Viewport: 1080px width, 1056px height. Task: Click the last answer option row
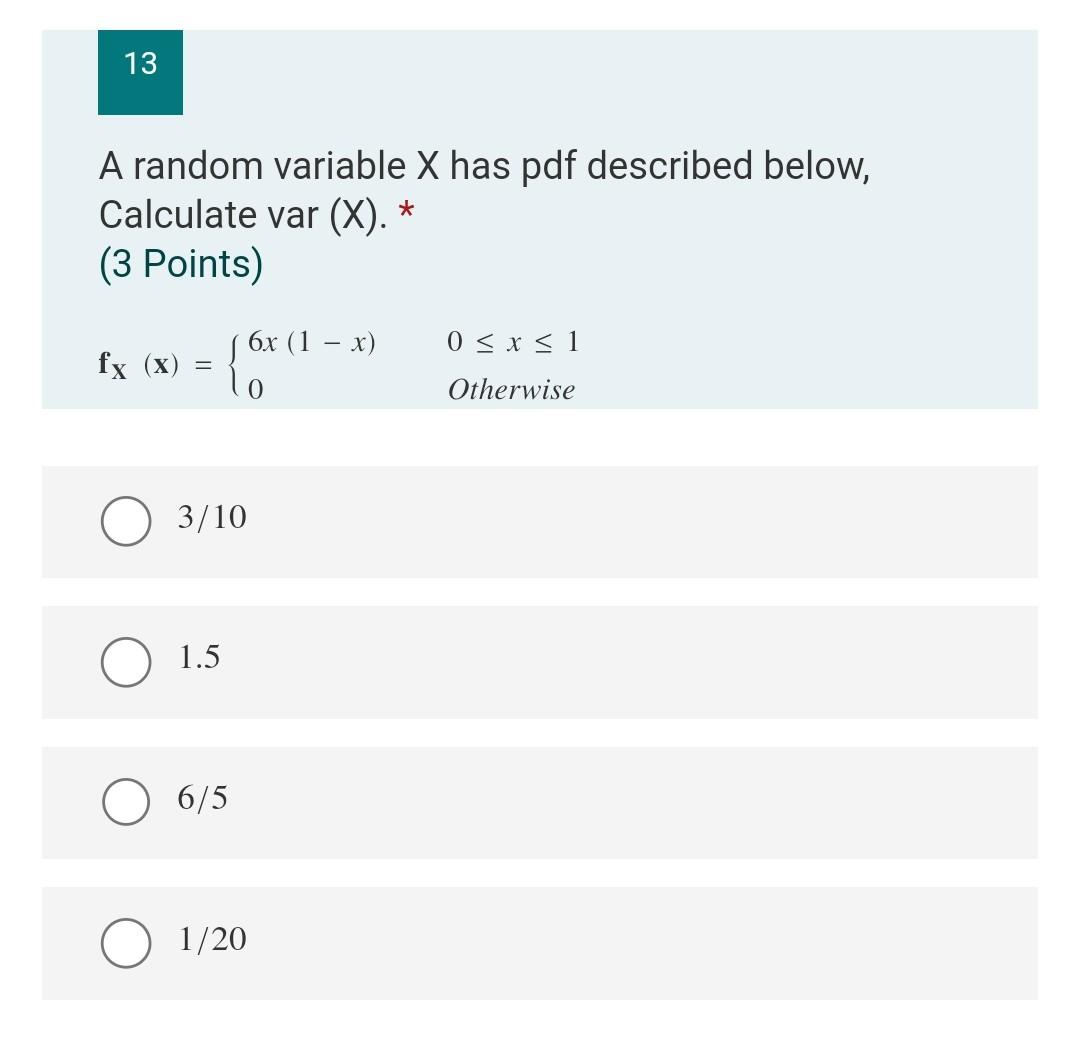click(540, 940)
